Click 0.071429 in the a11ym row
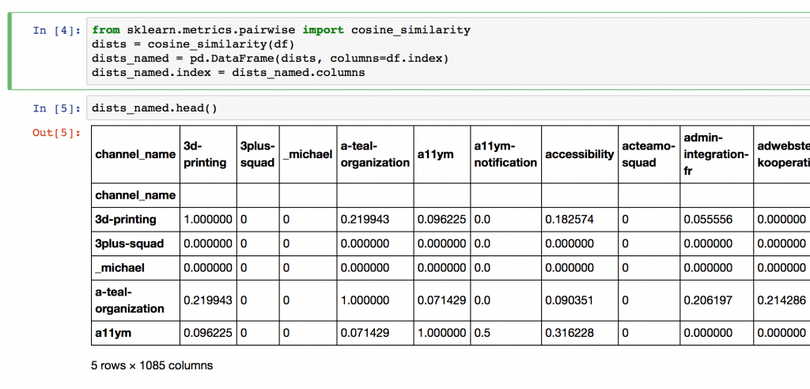 [365, 333]
